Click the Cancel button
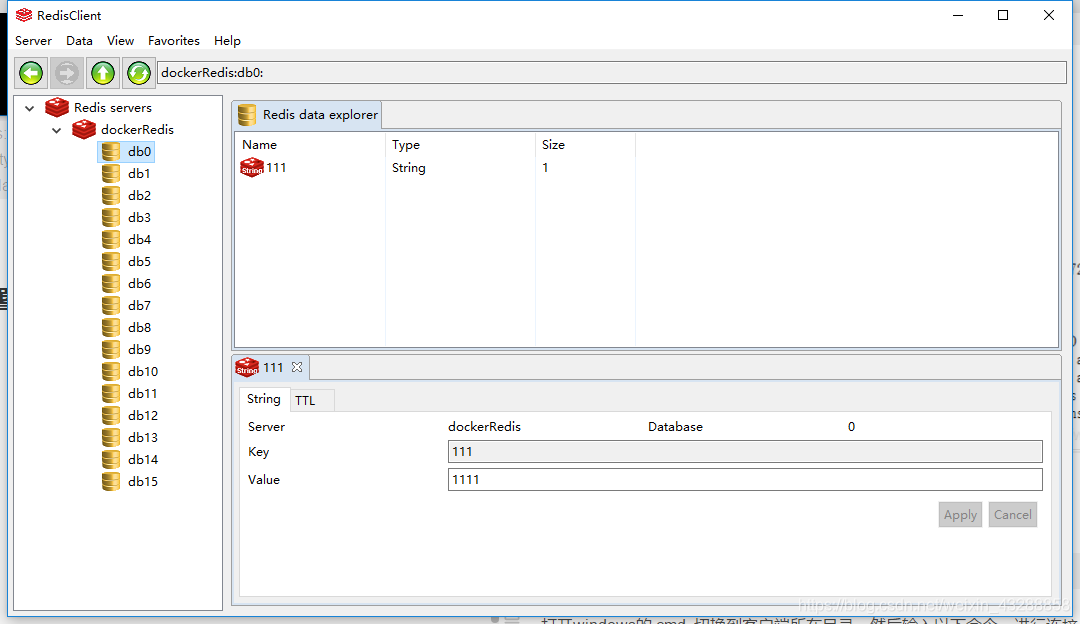The width and height of the screenshot is (1080, 624). click(x=1012, y=514)
